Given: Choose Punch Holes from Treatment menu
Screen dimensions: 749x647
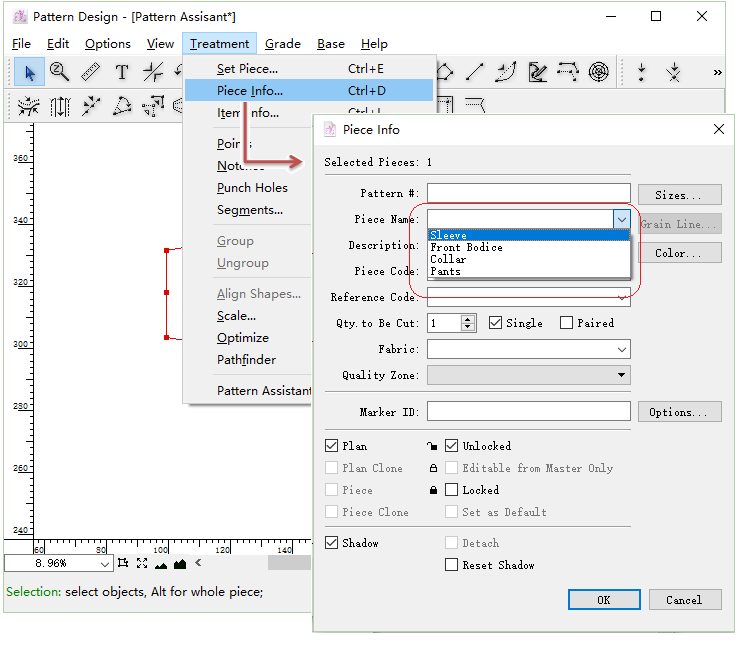Looking at the screenshot, I should click(x=252, y=188).
